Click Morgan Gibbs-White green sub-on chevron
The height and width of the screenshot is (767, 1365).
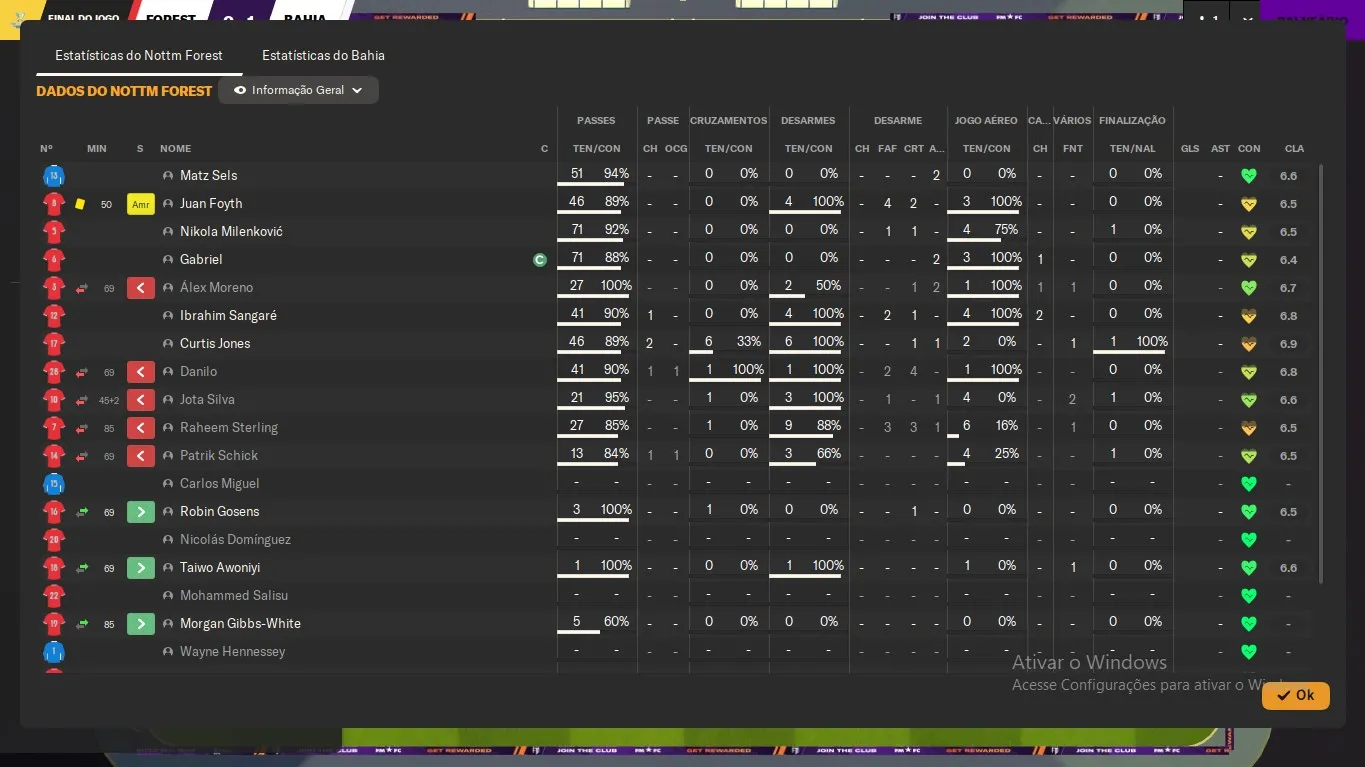[x=141, y=624]
